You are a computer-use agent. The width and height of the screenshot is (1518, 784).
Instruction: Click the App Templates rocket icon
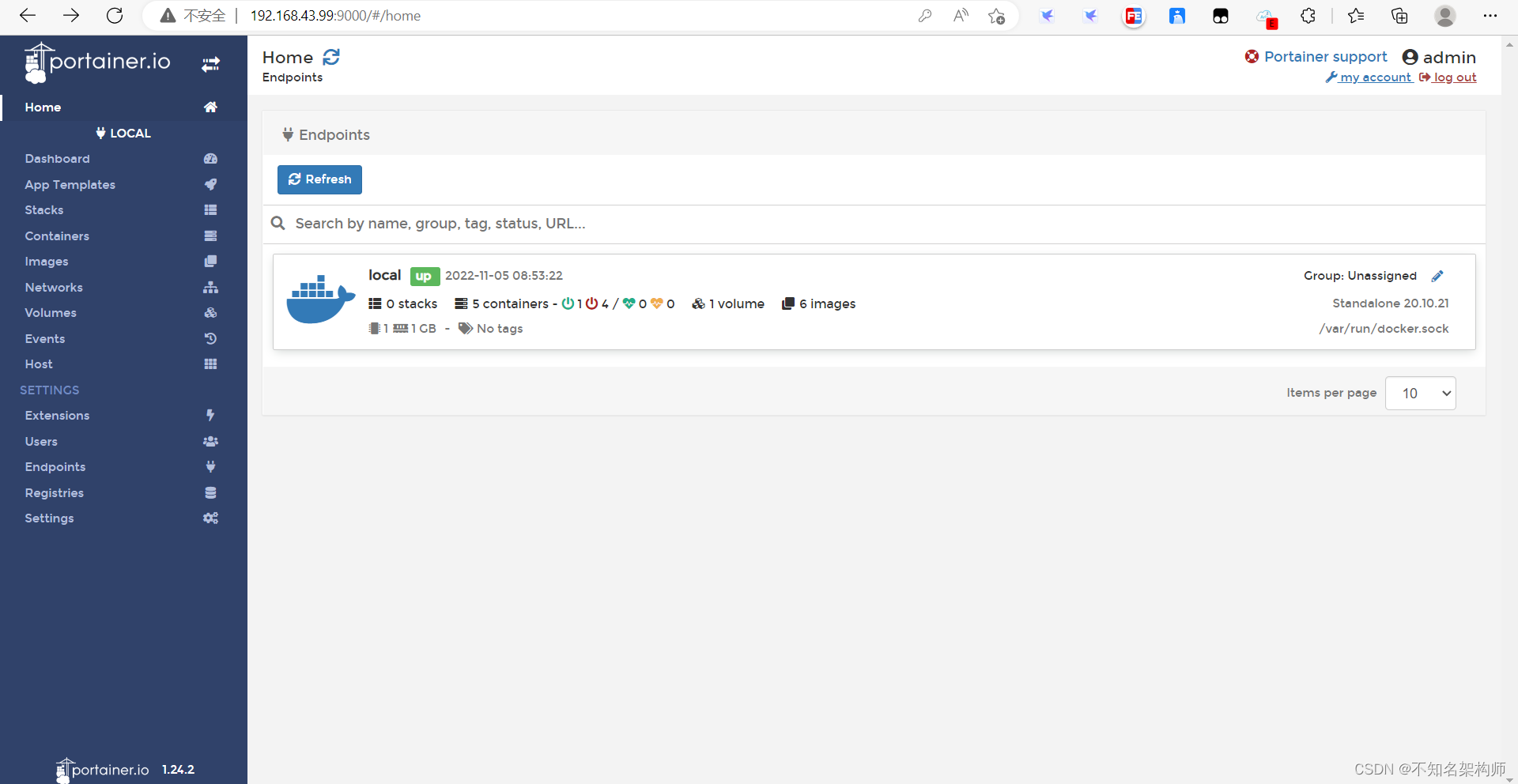tap(210, 184)
